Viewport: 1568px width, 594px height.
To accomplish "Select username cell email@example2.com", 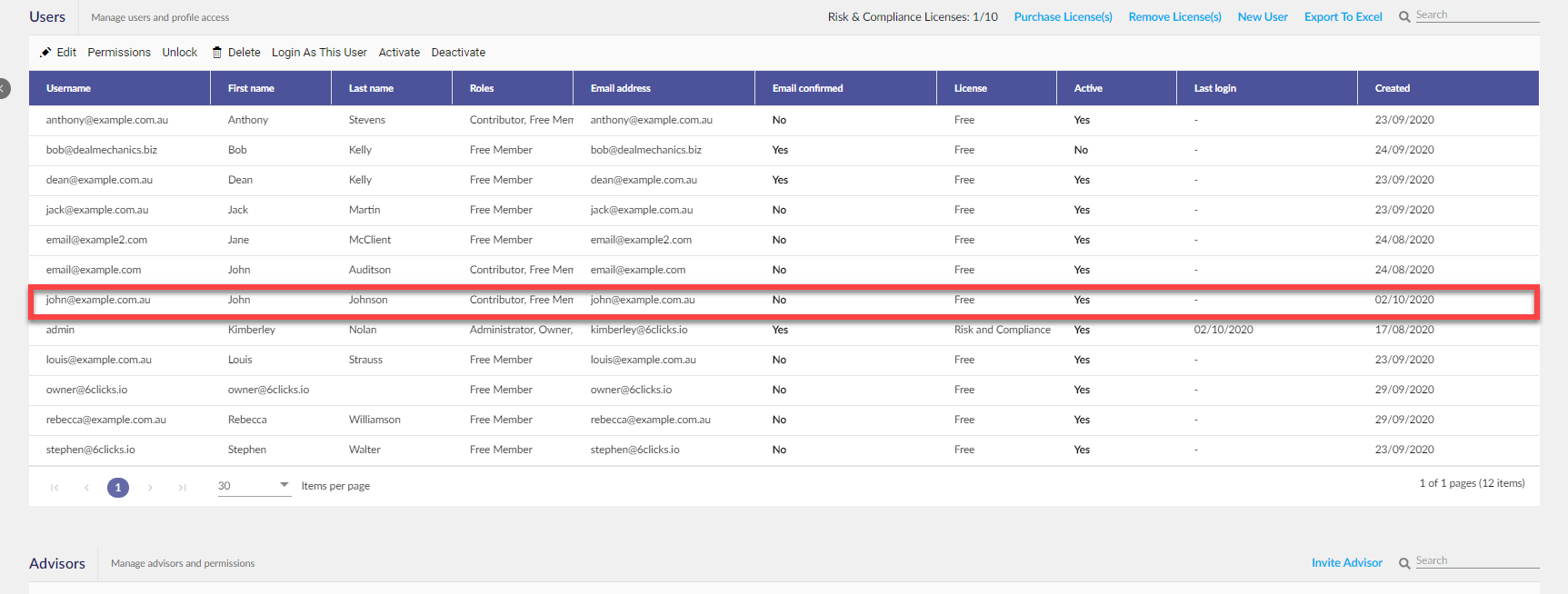I will 96,240.
